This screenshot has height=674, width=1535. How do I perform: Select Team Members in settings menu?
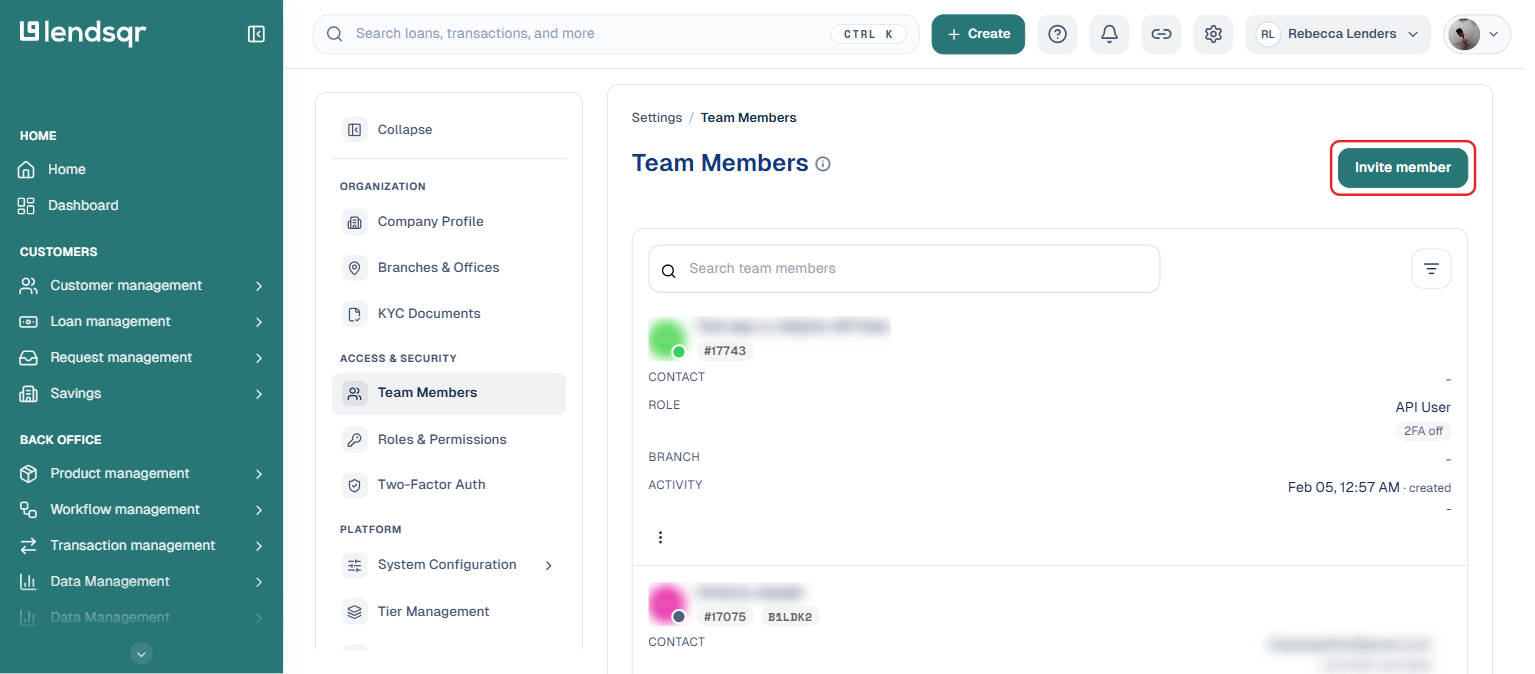449,393
